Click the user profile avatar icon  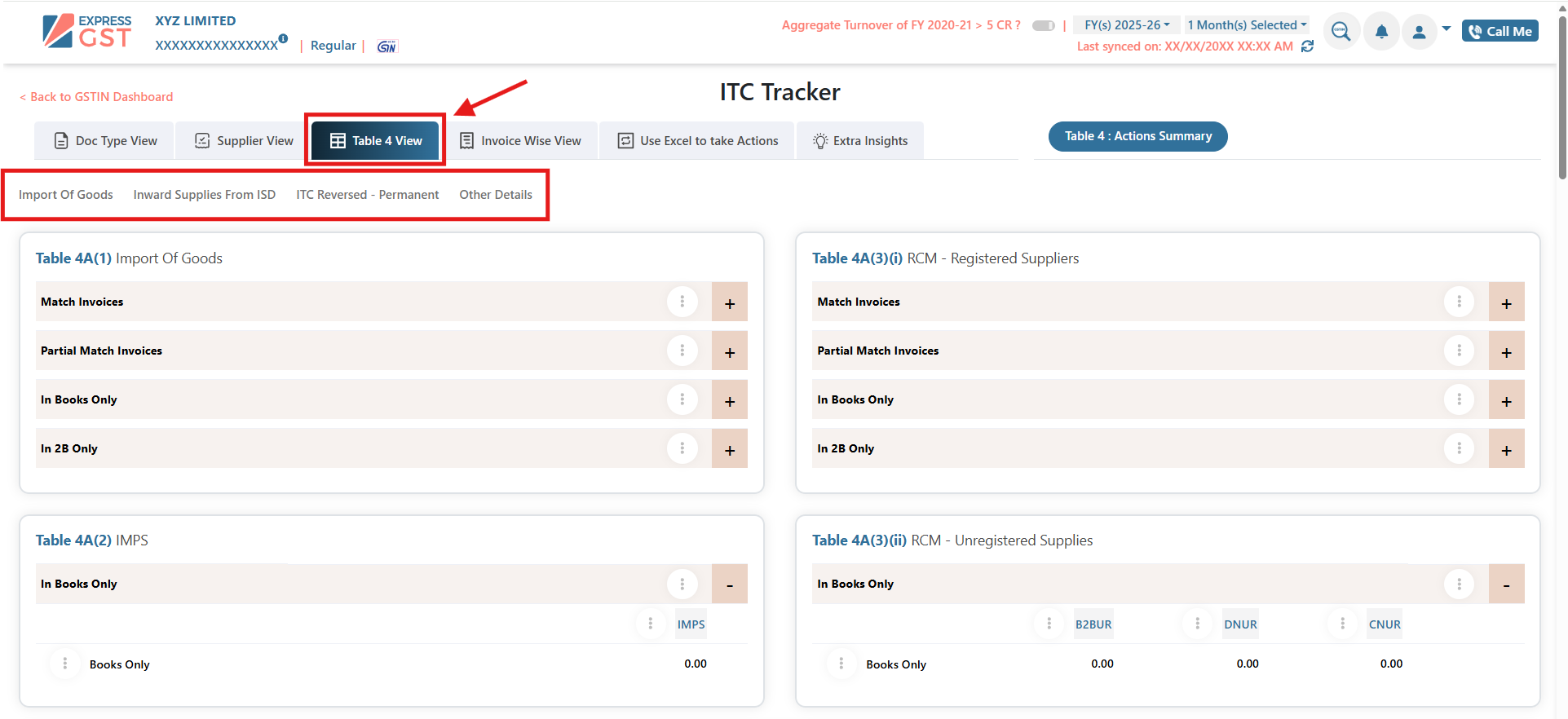[x=1419, y=32]
